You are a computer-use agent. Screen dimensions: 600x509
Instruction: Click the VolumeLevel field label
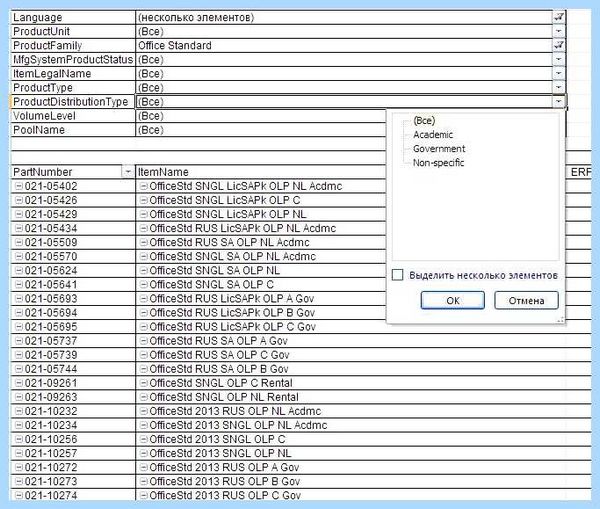point(44,116)
